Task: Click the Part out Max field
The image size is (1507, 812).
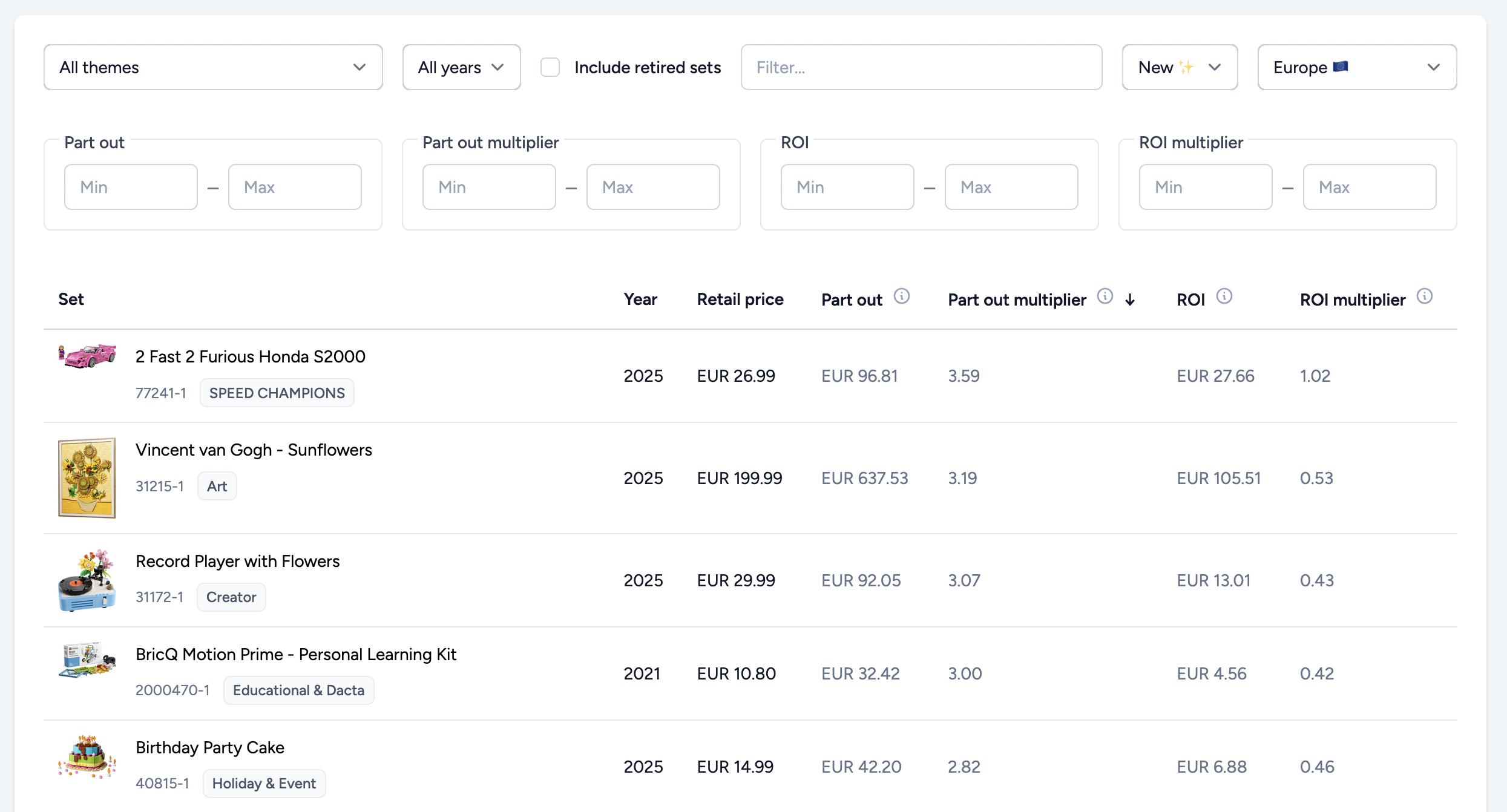Action: [295, 187]
